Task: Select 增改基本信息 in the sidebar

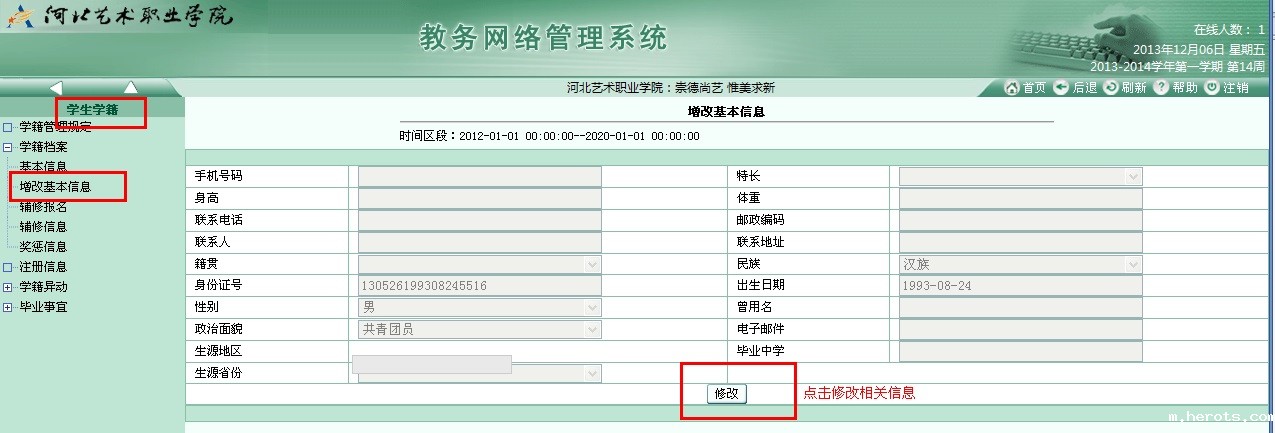Action: click(55, 187)
